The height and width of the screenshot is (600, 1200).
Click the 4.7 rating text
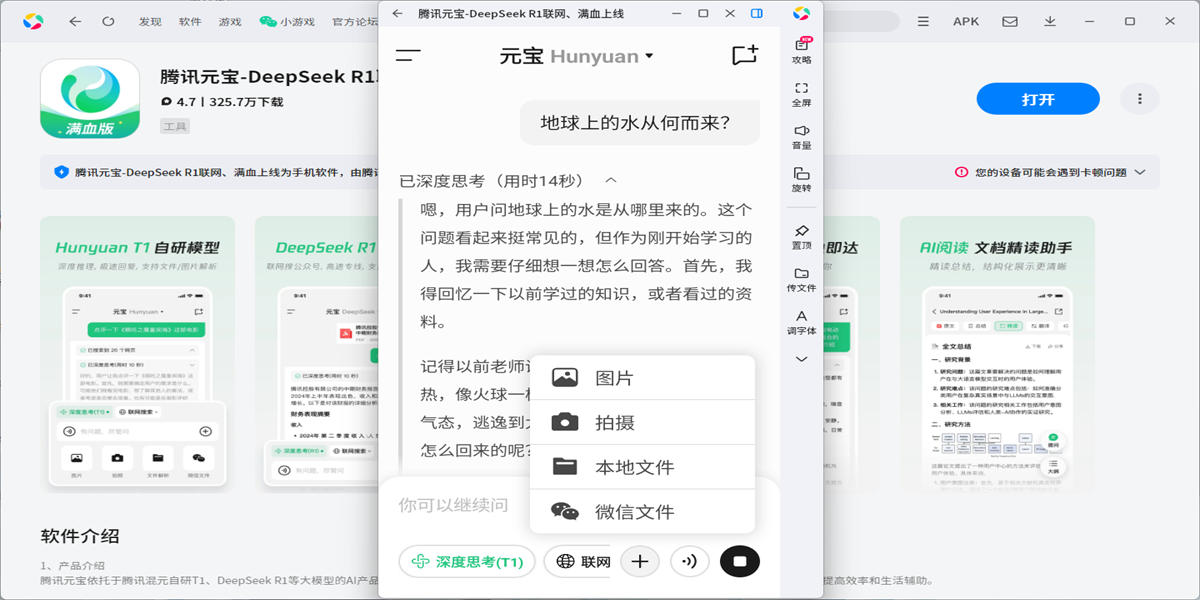click(187, 102)
